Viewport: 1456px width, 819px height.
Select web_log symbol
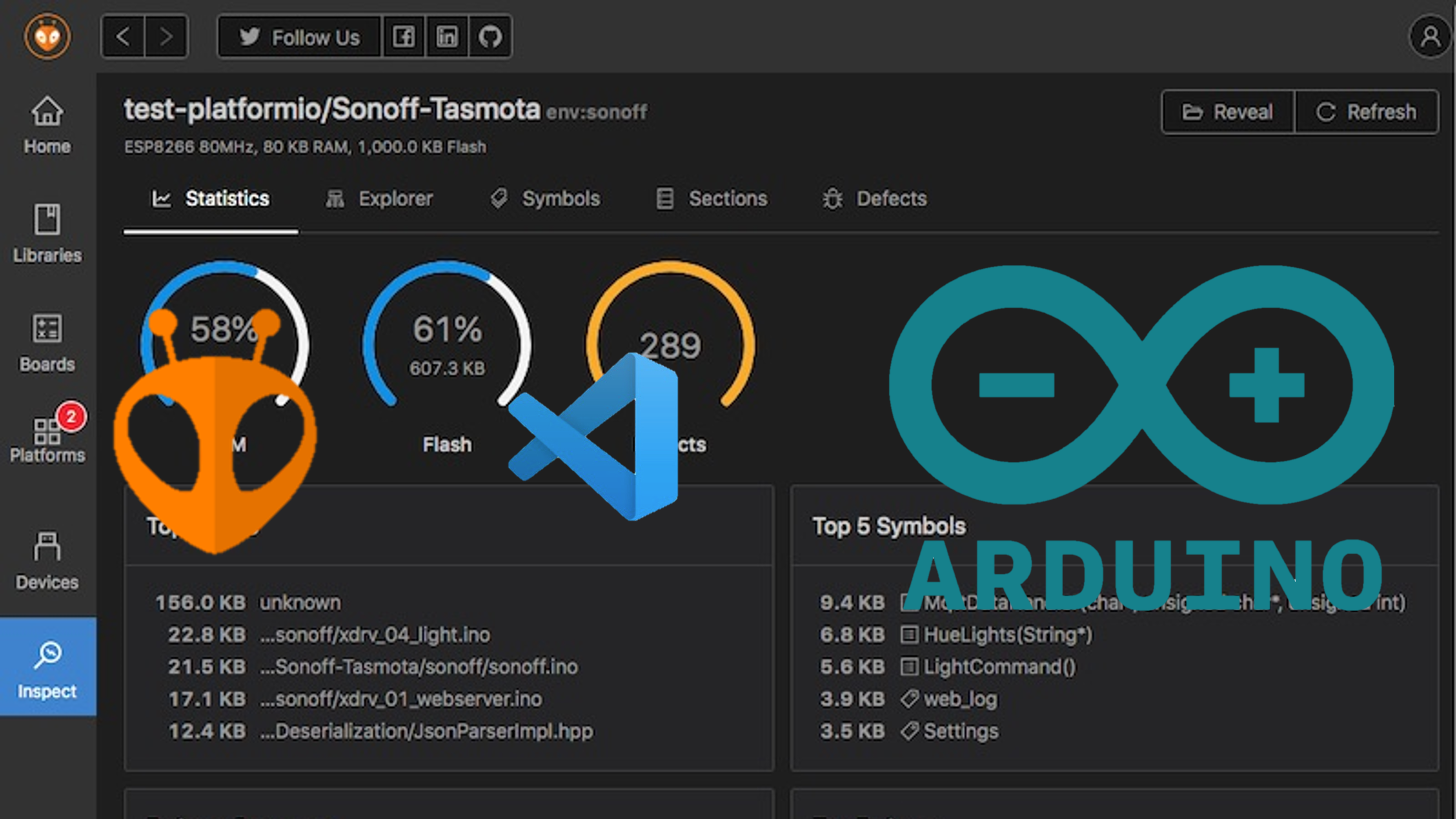click(x=961, y=699)
